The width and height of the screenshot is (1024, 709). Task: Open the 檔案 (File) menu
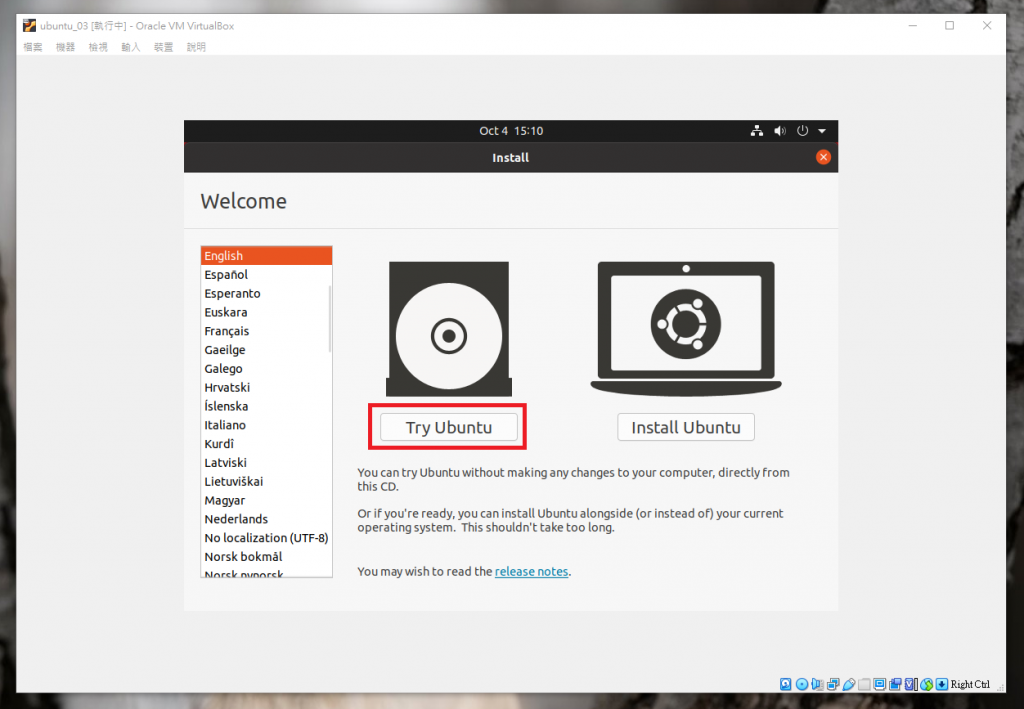coord(33,47)
